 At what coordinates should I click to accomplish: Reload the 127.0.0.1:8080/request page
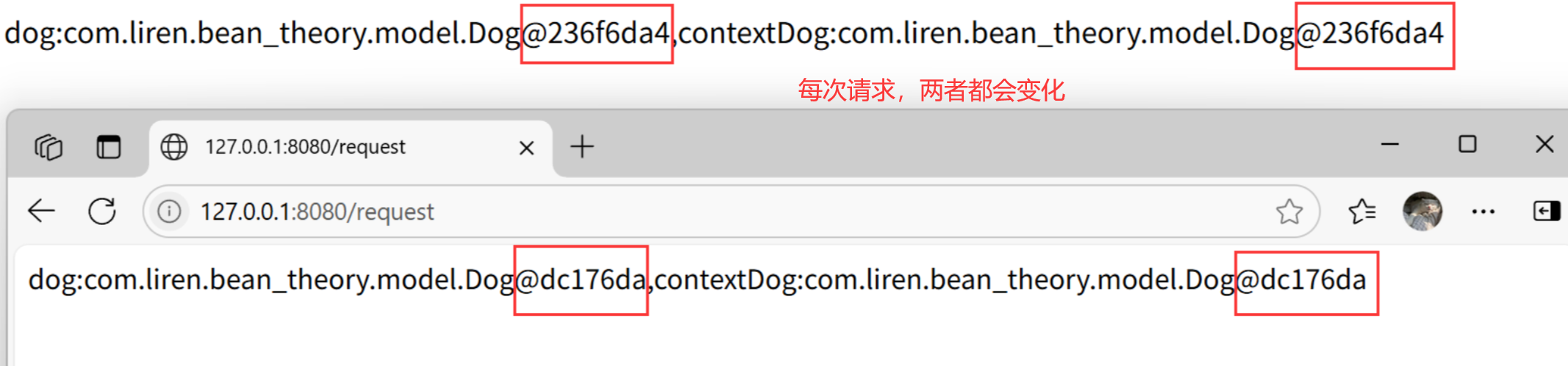102,211
